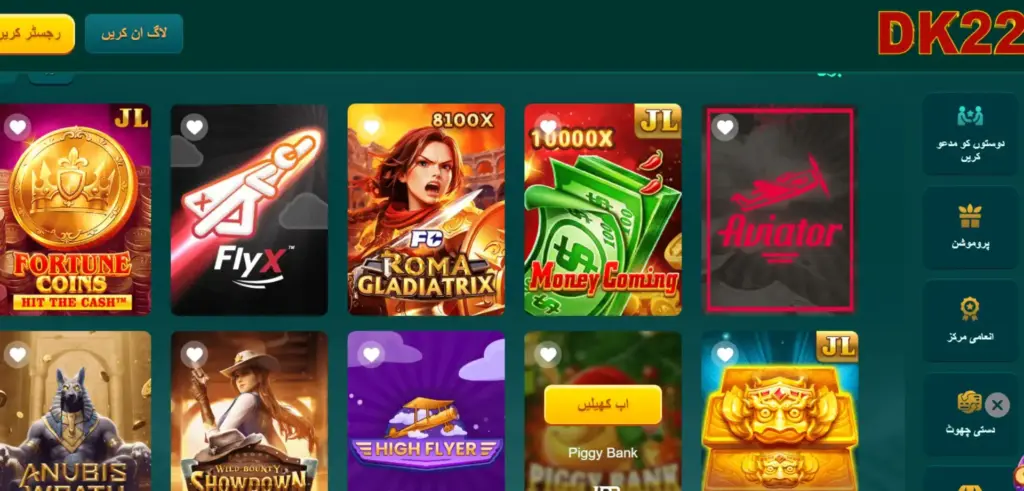Open the reward center medal icon

pyautogui.click(x=970, y=309)
